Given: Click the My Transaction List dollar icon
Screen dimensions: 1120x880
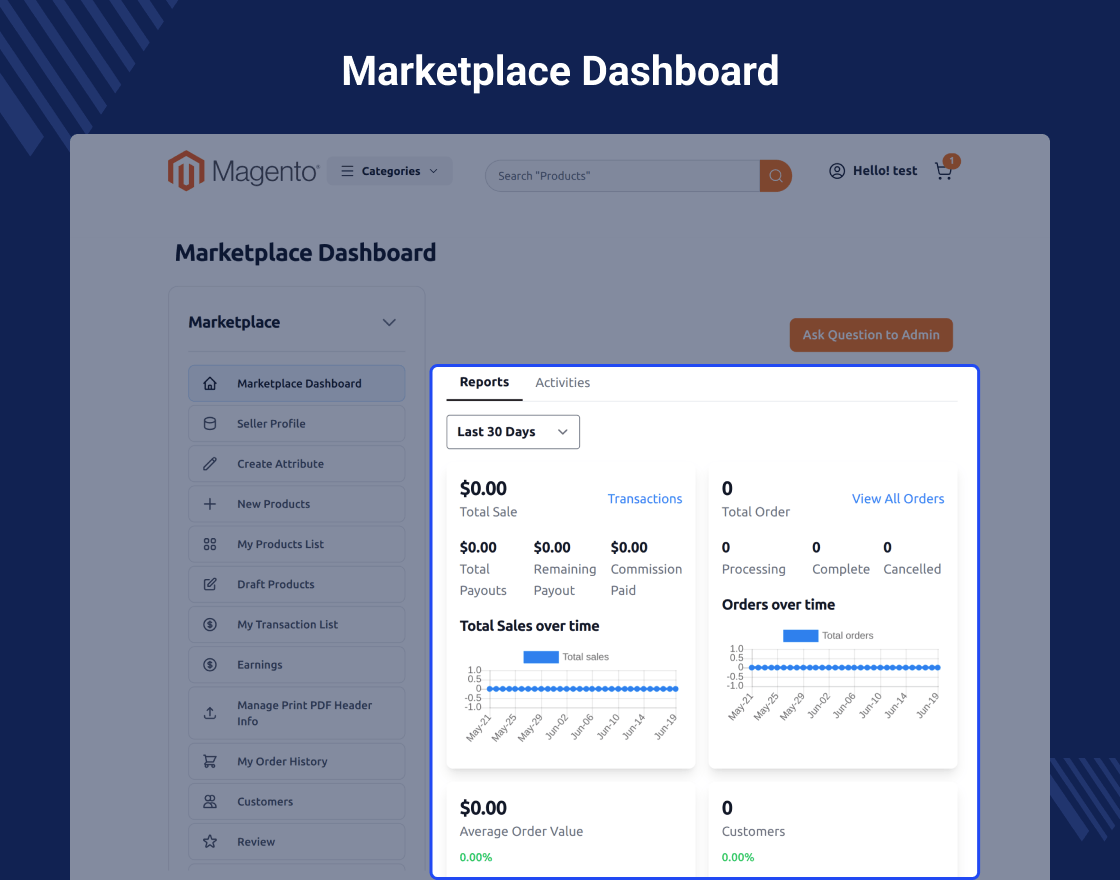Looking at the screenshot, I should coord(210,624).
